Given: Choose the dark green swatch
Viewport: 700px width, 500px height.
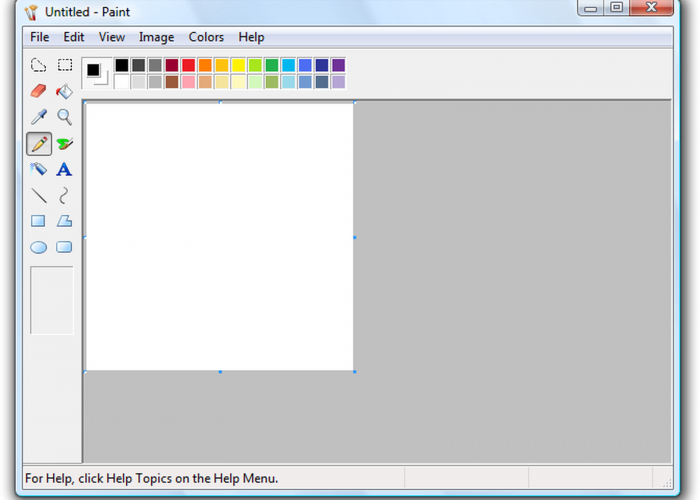Looking at the screenshot, I should click(x=272, y=65).
